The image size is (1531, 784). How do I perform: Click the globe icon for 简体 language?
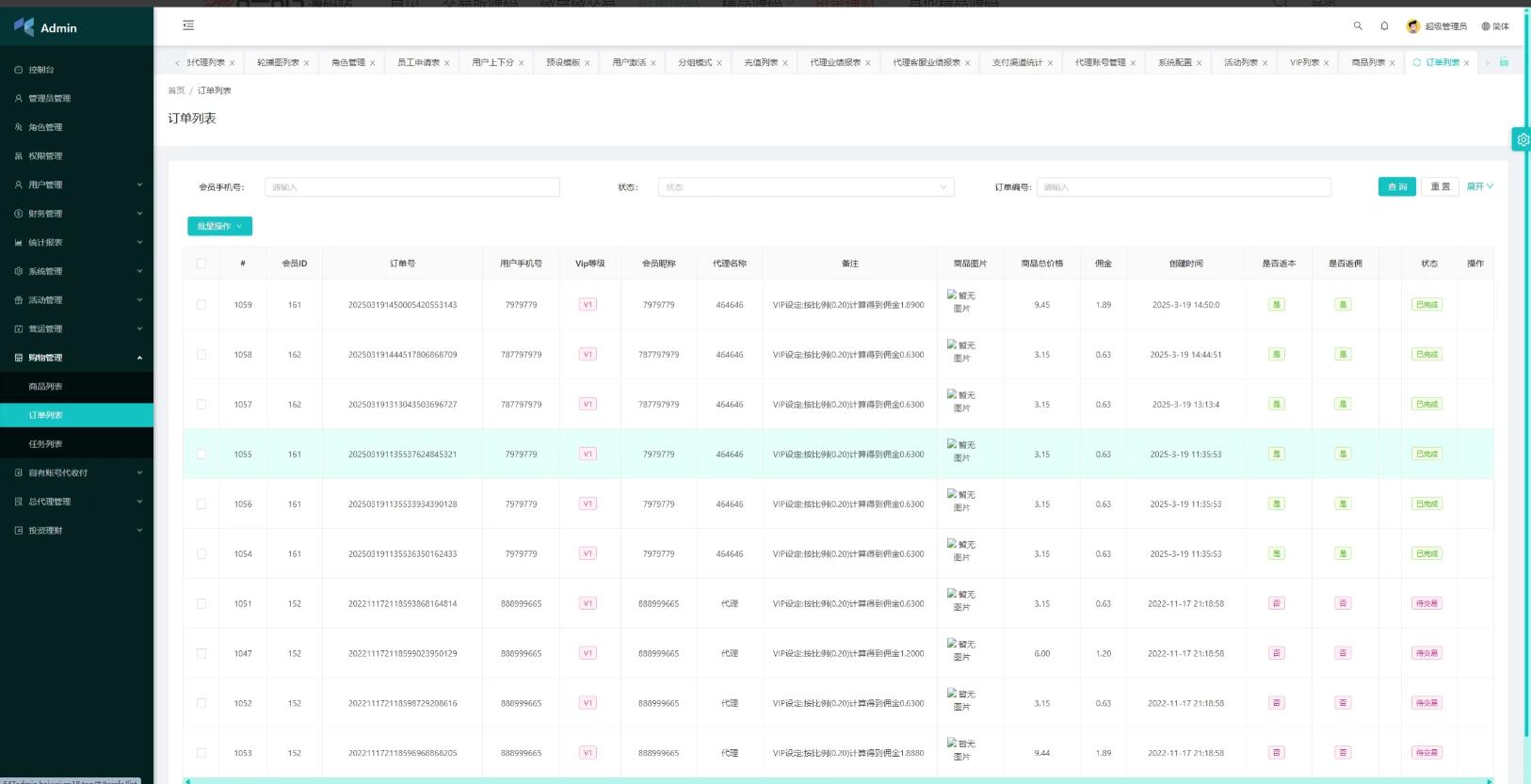1486,26
